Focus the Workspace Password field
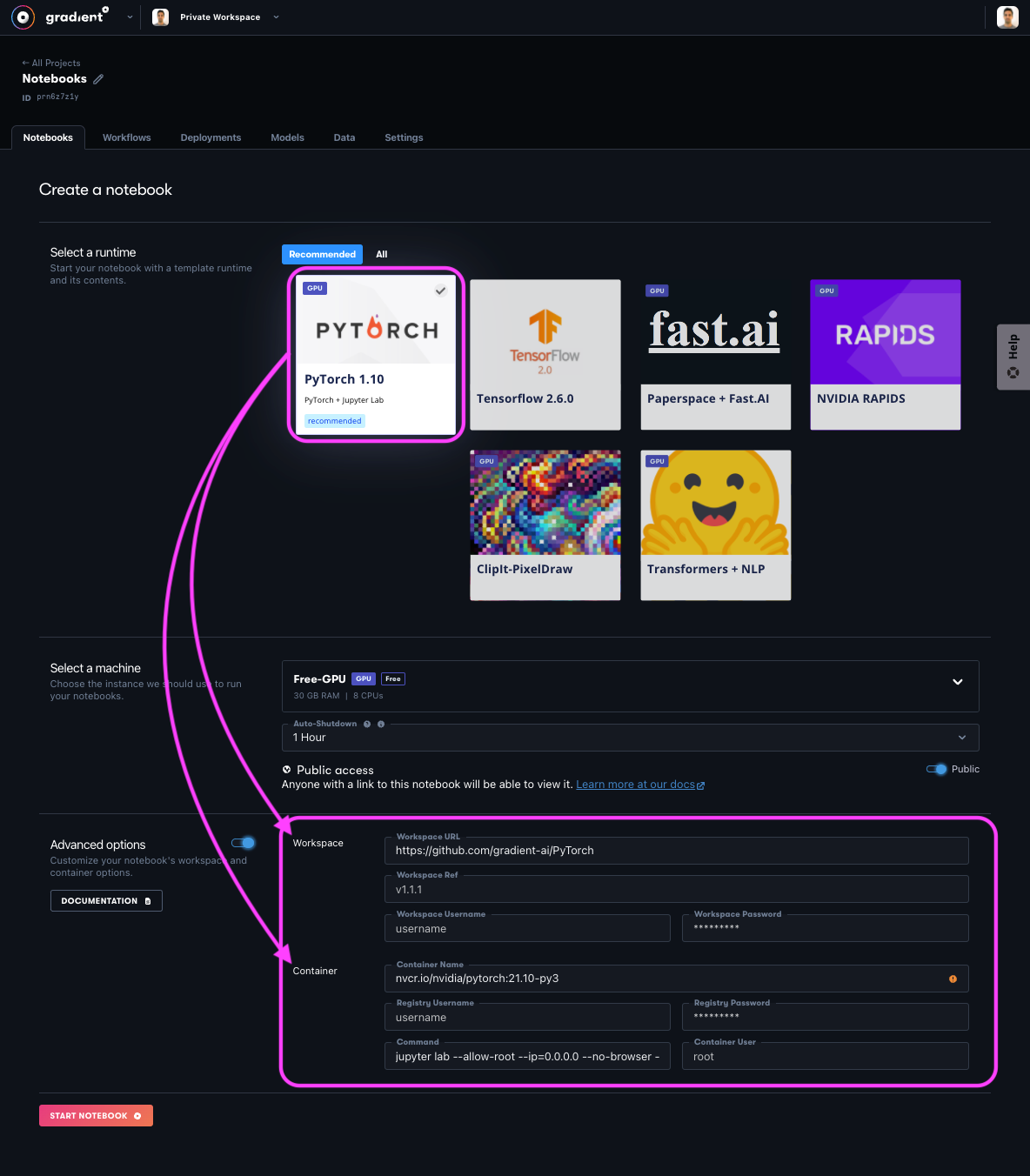 826,928
